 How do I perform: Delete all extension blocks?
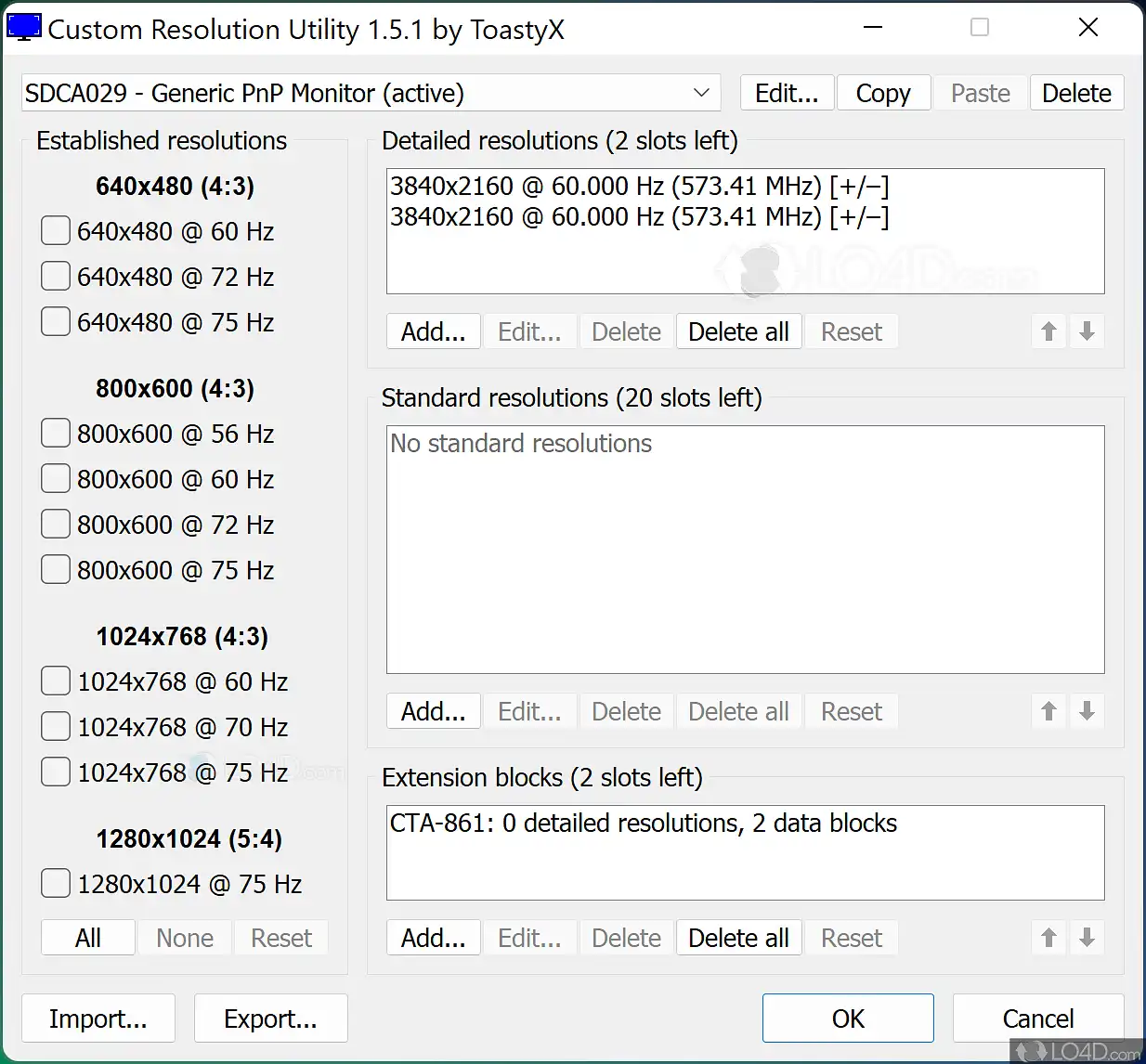(x=738, y=938)
